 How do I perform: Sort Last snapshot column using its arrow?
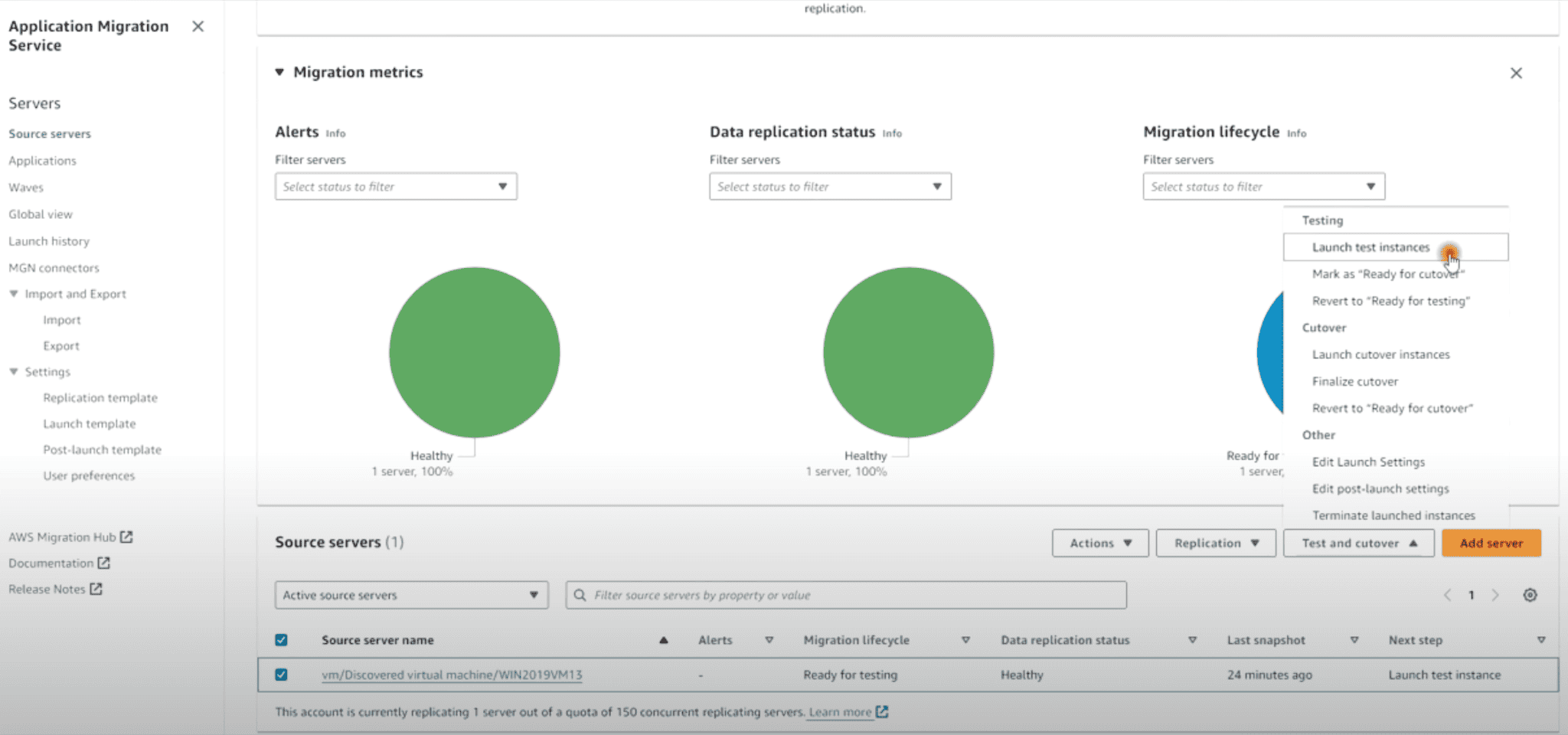point(1354,640)
